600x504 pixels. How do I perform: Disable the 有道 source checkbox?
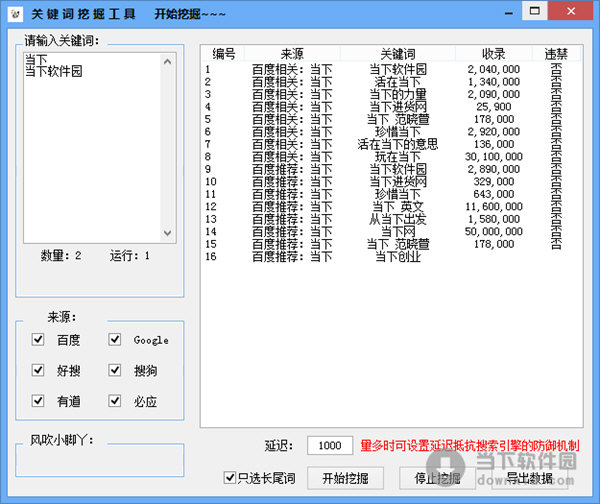(x=38, y=401)
